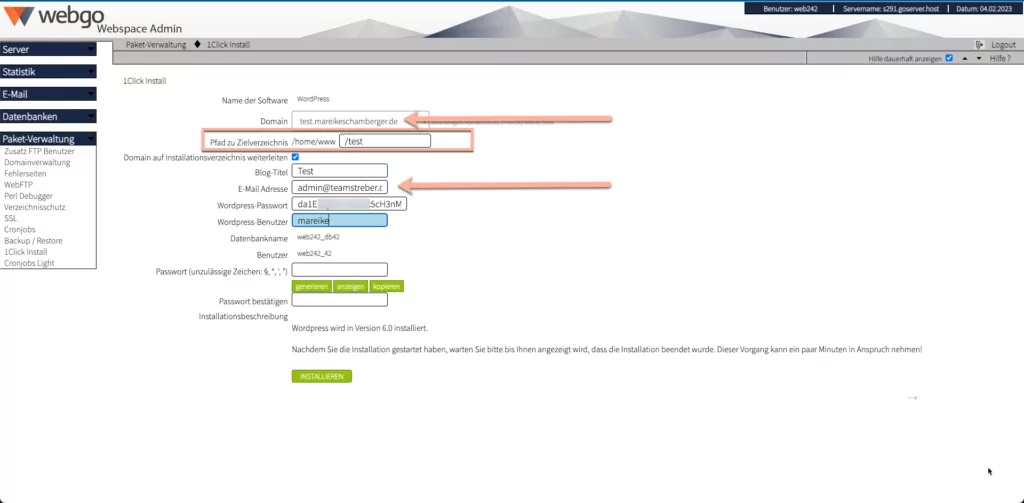The image size is (1024, 503).
Task: Click the Wordpress-Passwort input field
Action: 349,204
